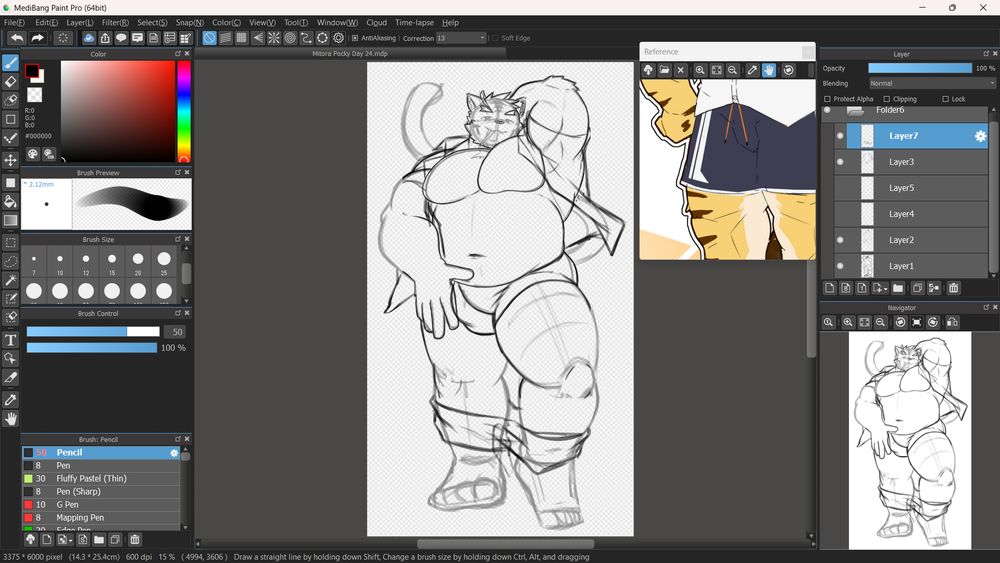1000x563 pixels.
Task: Select the Magic Wand tool
Action: [x=10, y=280]
